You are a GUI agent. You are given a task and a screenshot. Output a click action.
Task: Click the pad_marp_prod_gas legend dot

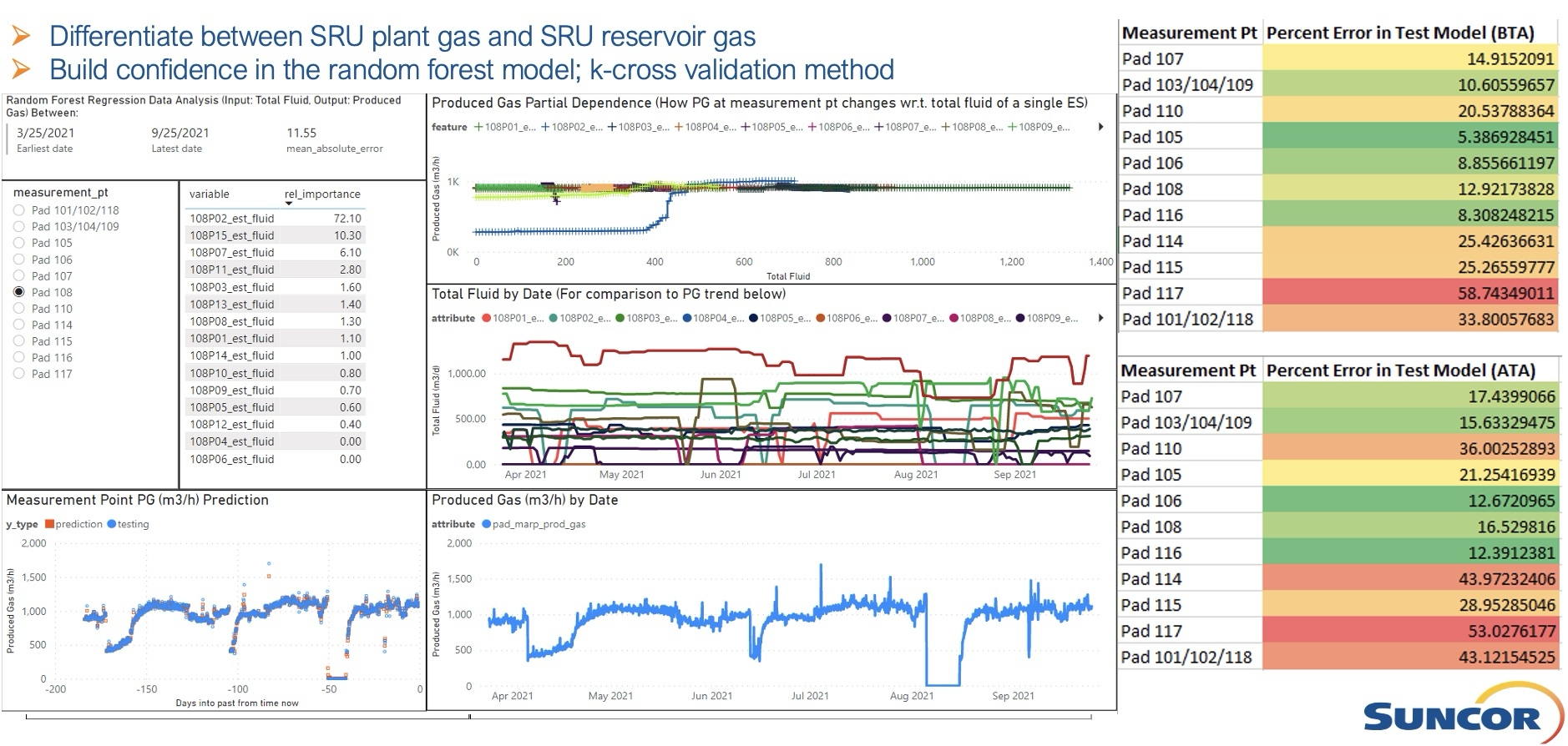(x=487, y=524)
